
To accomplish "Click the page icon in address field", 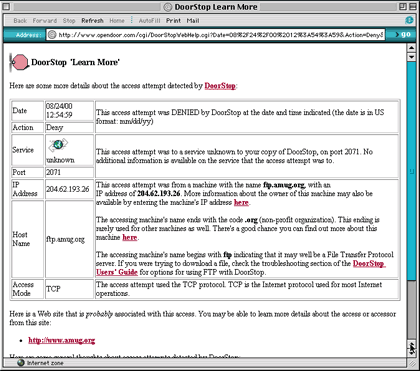I will pyautogui.click(x=52, y=34).
